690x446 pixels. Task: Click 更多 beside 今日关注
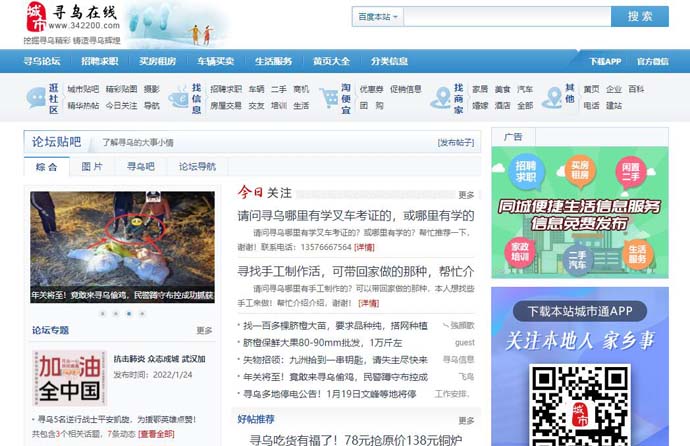click(466, 195)
